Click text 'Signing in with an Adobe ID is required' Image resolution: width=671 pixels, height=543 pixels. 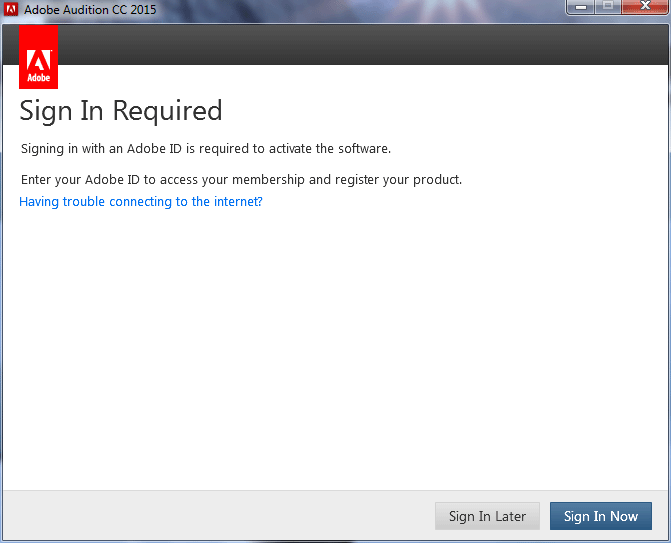[135, 148]
